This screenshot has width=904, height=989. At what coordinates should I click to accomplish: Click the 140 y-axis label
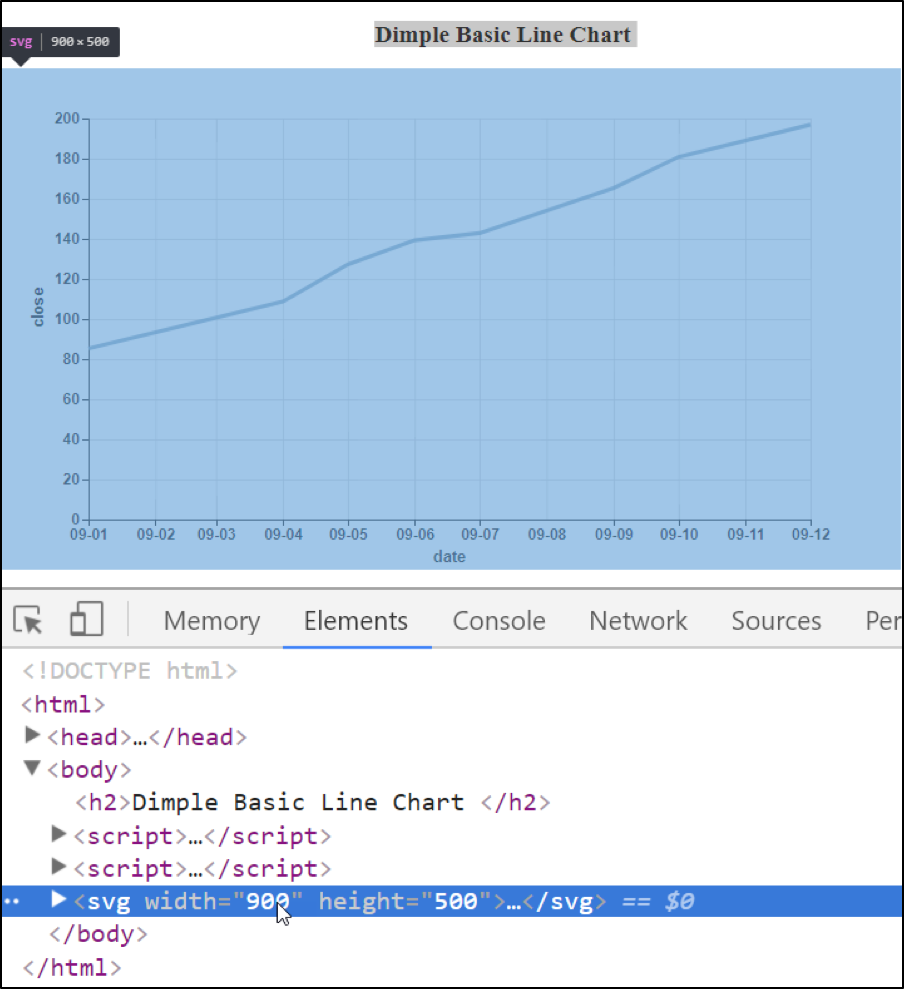tap(67, 239)
